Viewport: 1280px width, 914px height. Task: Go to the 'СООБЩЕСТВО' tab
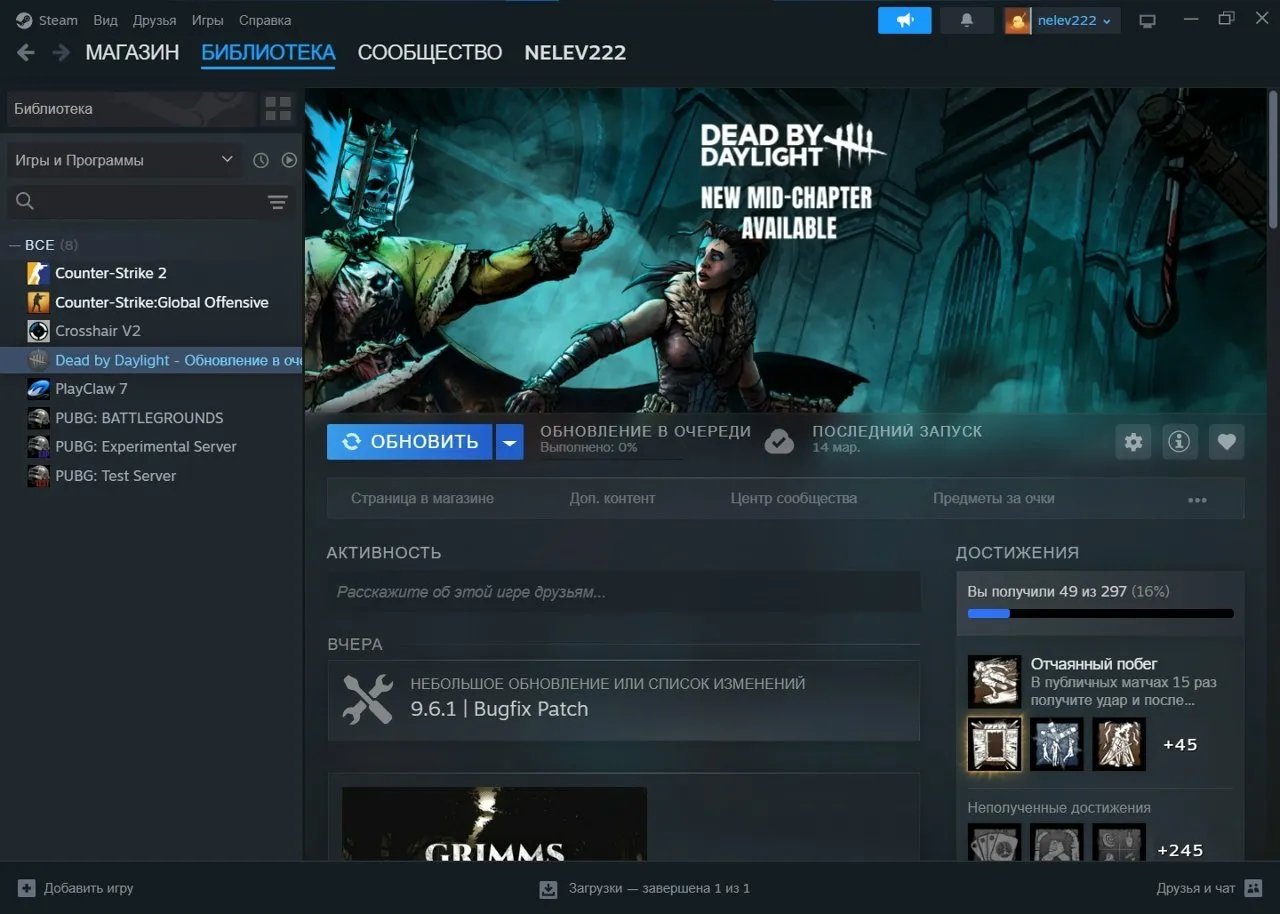point(430,53)
